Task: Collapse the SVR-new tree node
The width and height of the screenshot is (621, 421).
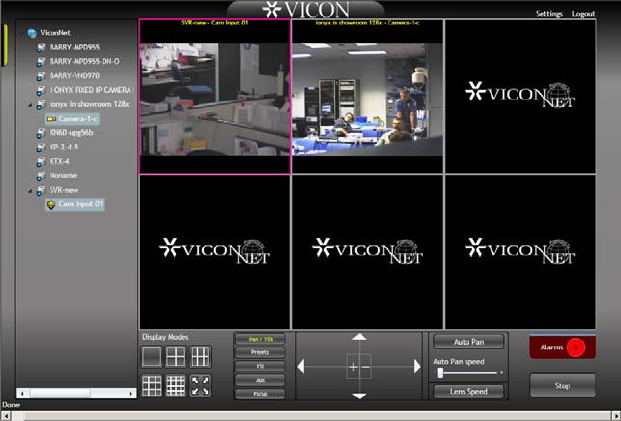Action: pos(30,191)
